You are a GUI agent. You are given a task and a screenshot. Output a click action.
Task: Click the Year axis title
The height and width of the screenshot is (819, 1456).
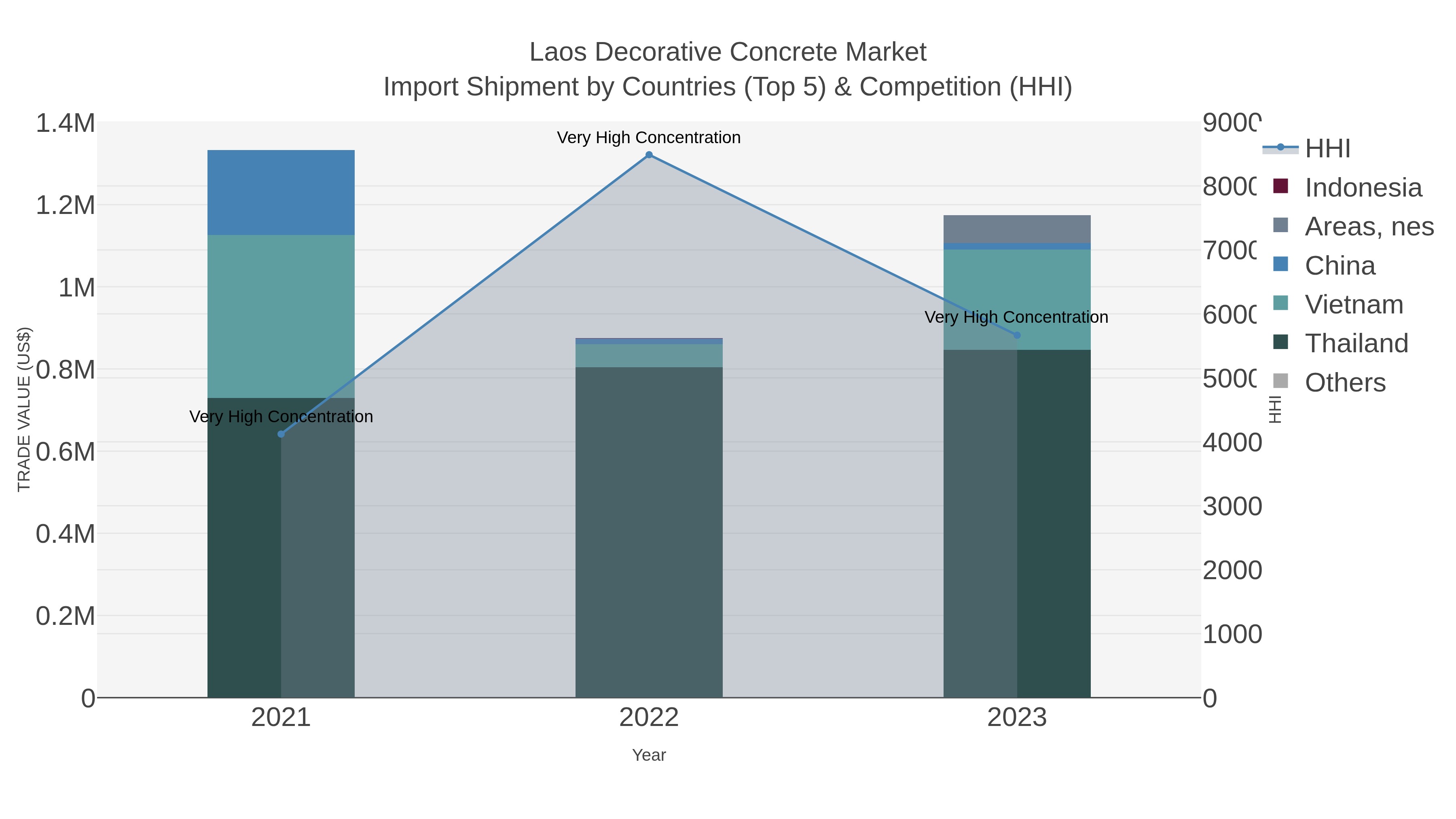pos(649,755)
